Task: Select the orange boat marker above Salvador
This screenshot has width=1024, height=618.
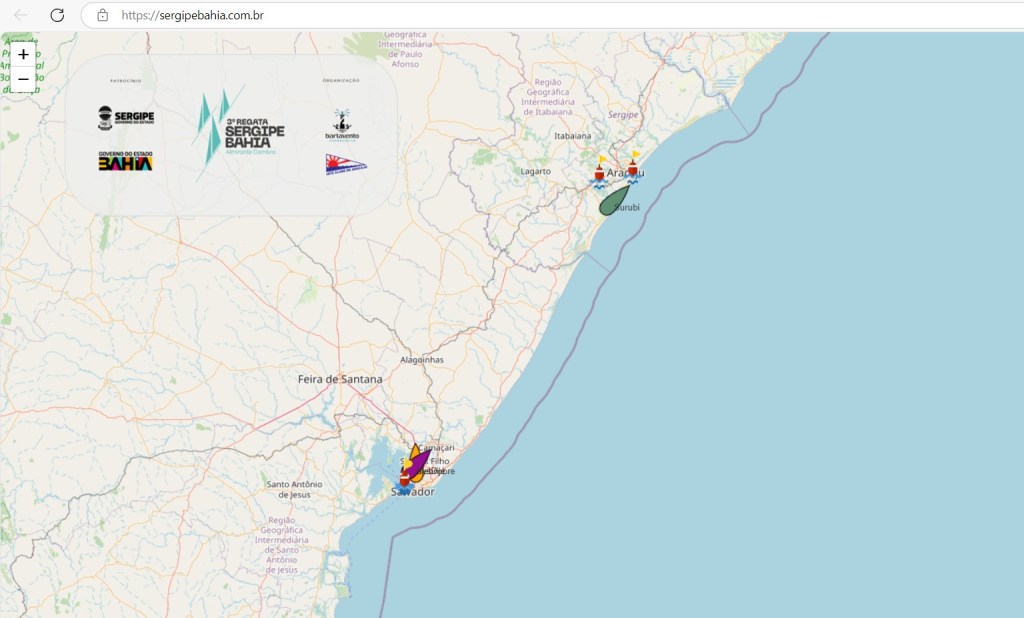Action: pyautogui.click(x=414, y=451)
